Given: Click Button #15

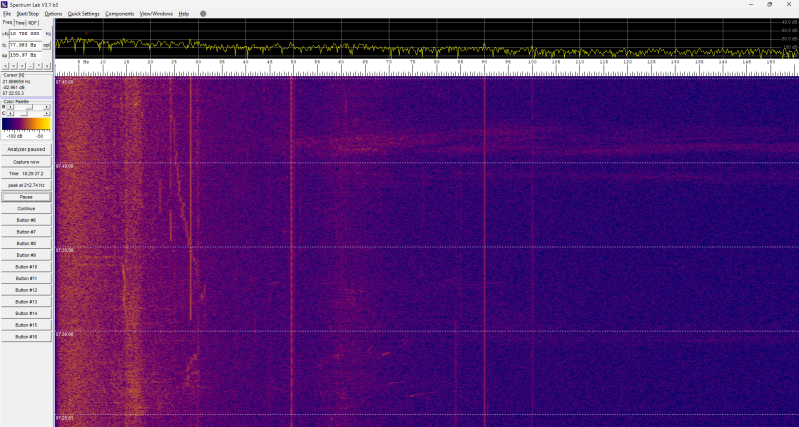Looking at the screenshot, I should point(26,325).
